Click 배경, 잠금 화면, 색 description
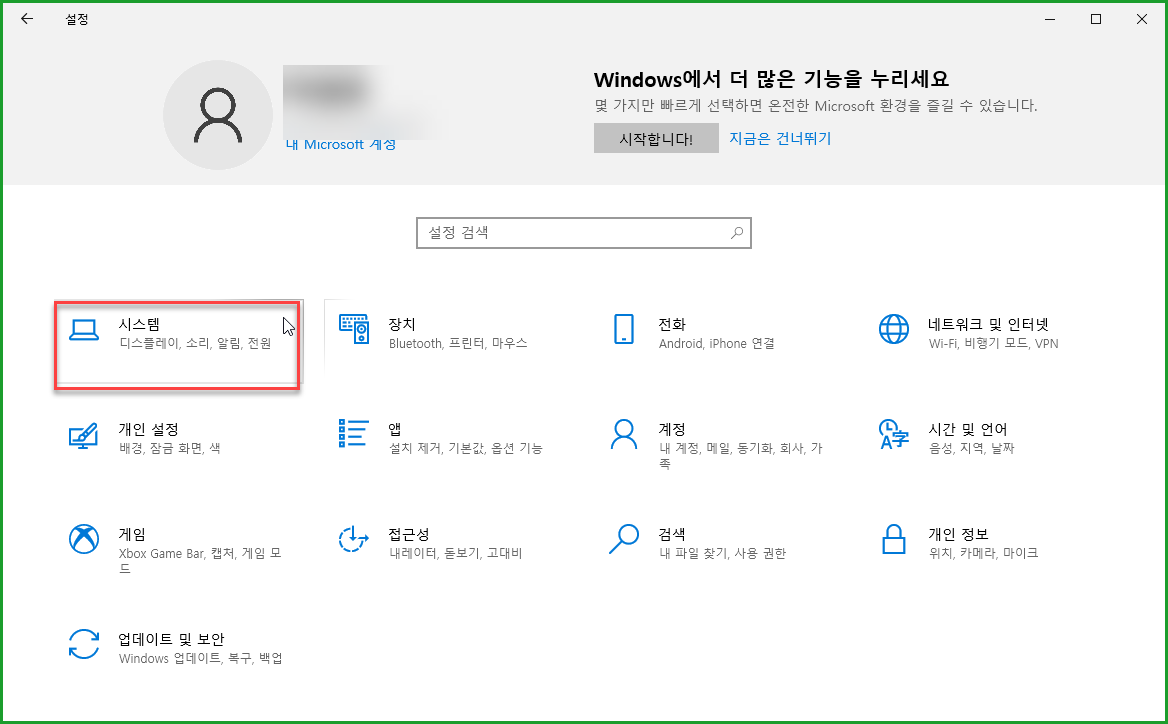1168x724 pixels. click(x=169, y=448)
